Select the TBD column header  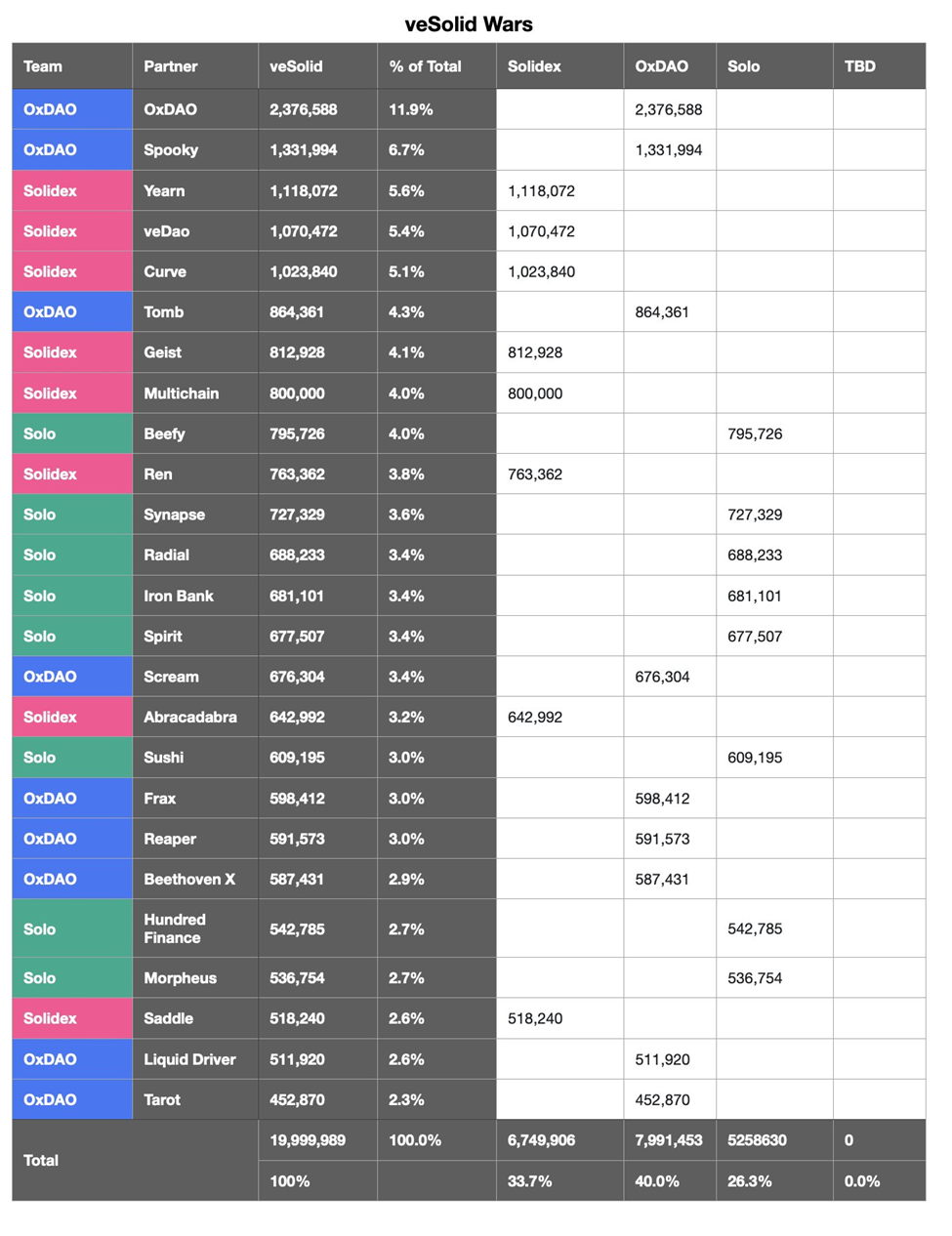point(879,66)
